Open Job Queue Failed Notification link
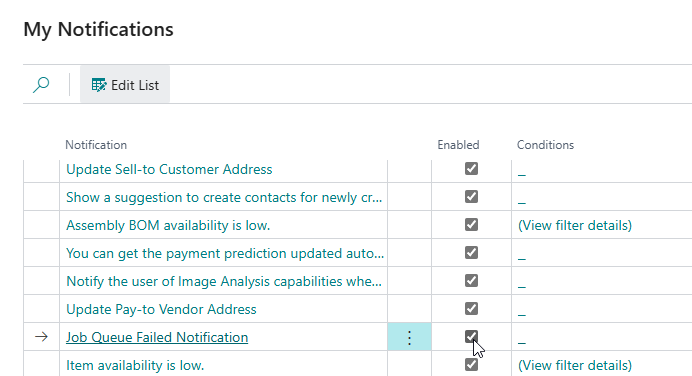Image resolution: width=692 pixels, height=376 pixels. 157,338
